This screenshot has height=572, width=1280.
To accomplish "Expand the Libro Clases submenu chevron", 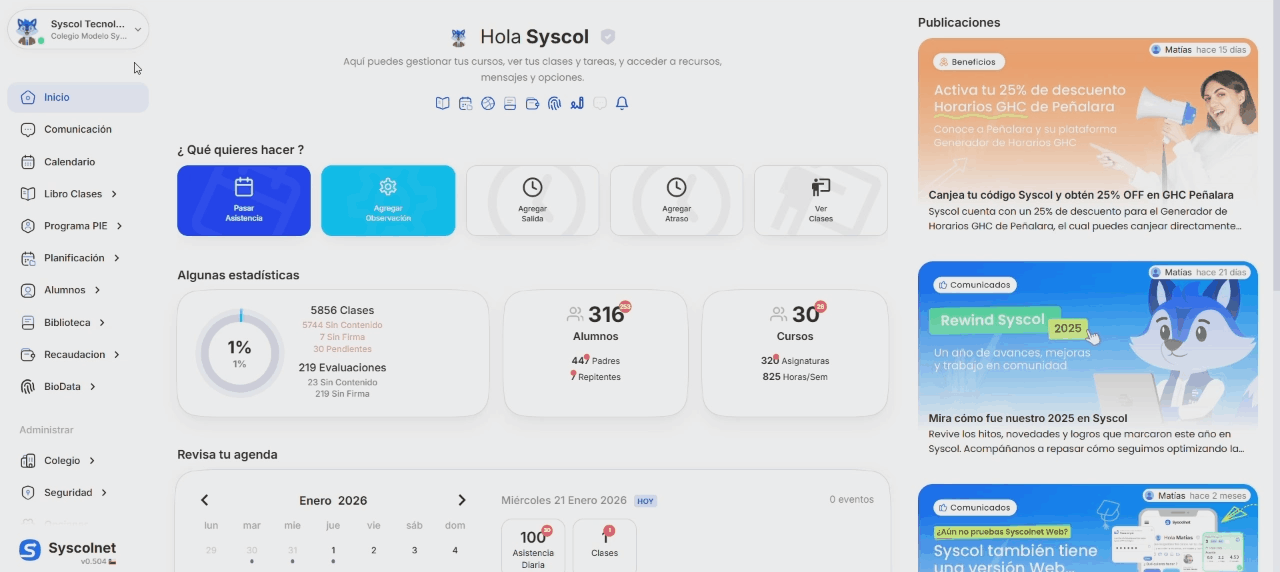I will coord(114,194).
